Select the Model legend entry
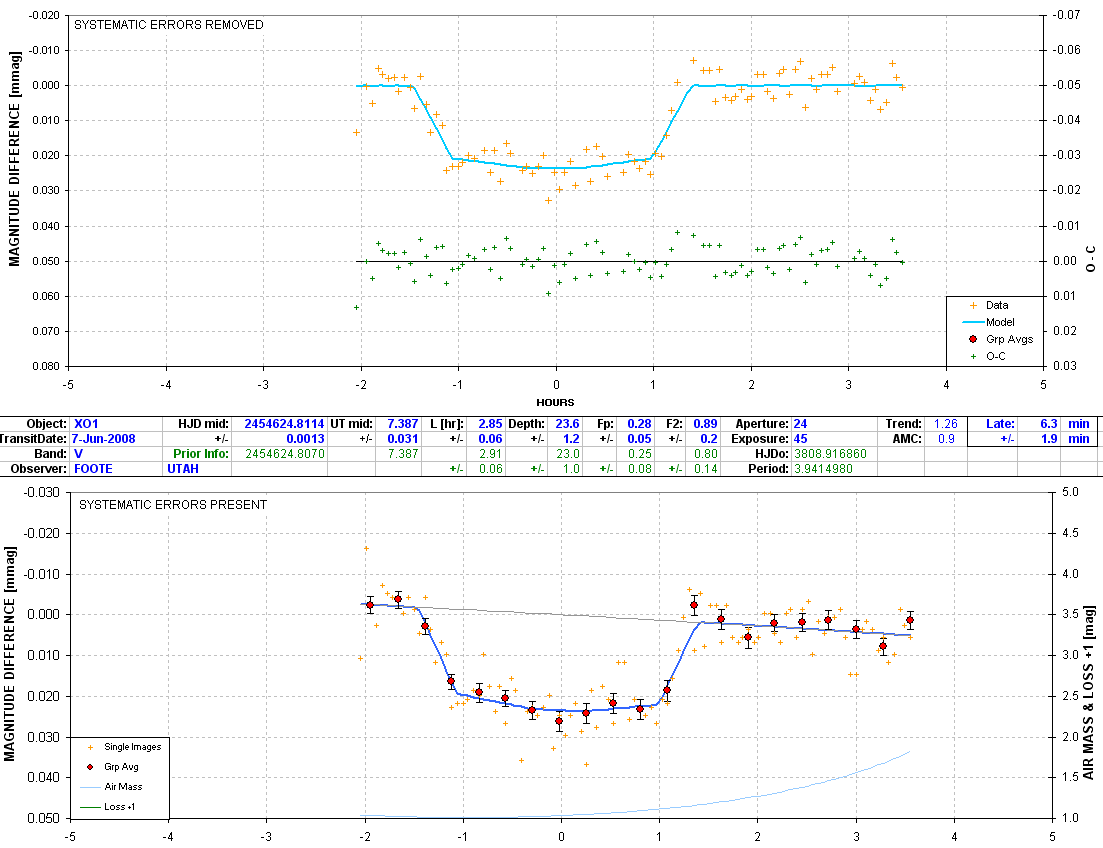The width and height of the screenshot is (1103, 848). pos(989,322)
